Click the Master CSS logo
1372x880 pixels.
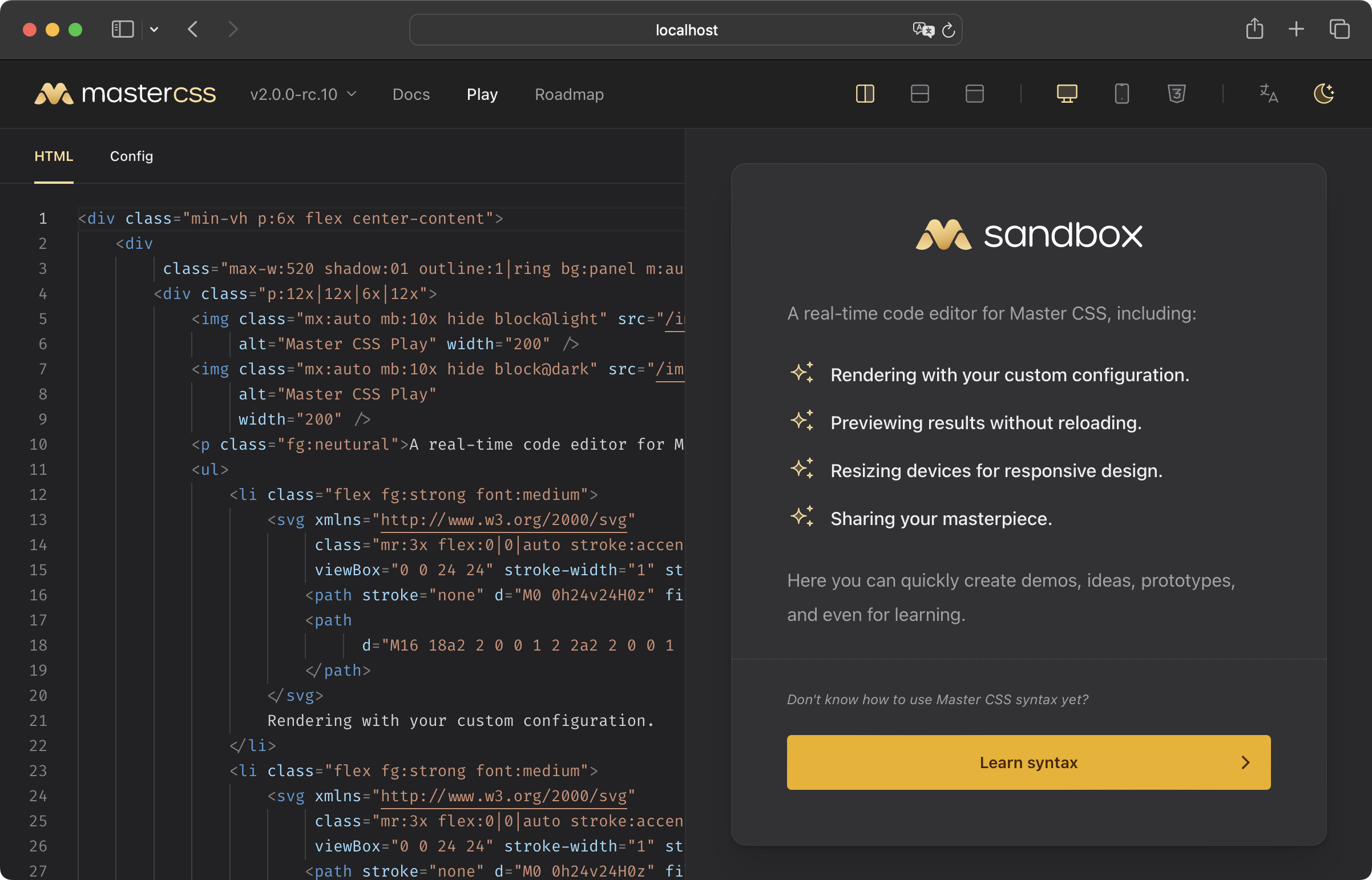(x=125, y=94)
